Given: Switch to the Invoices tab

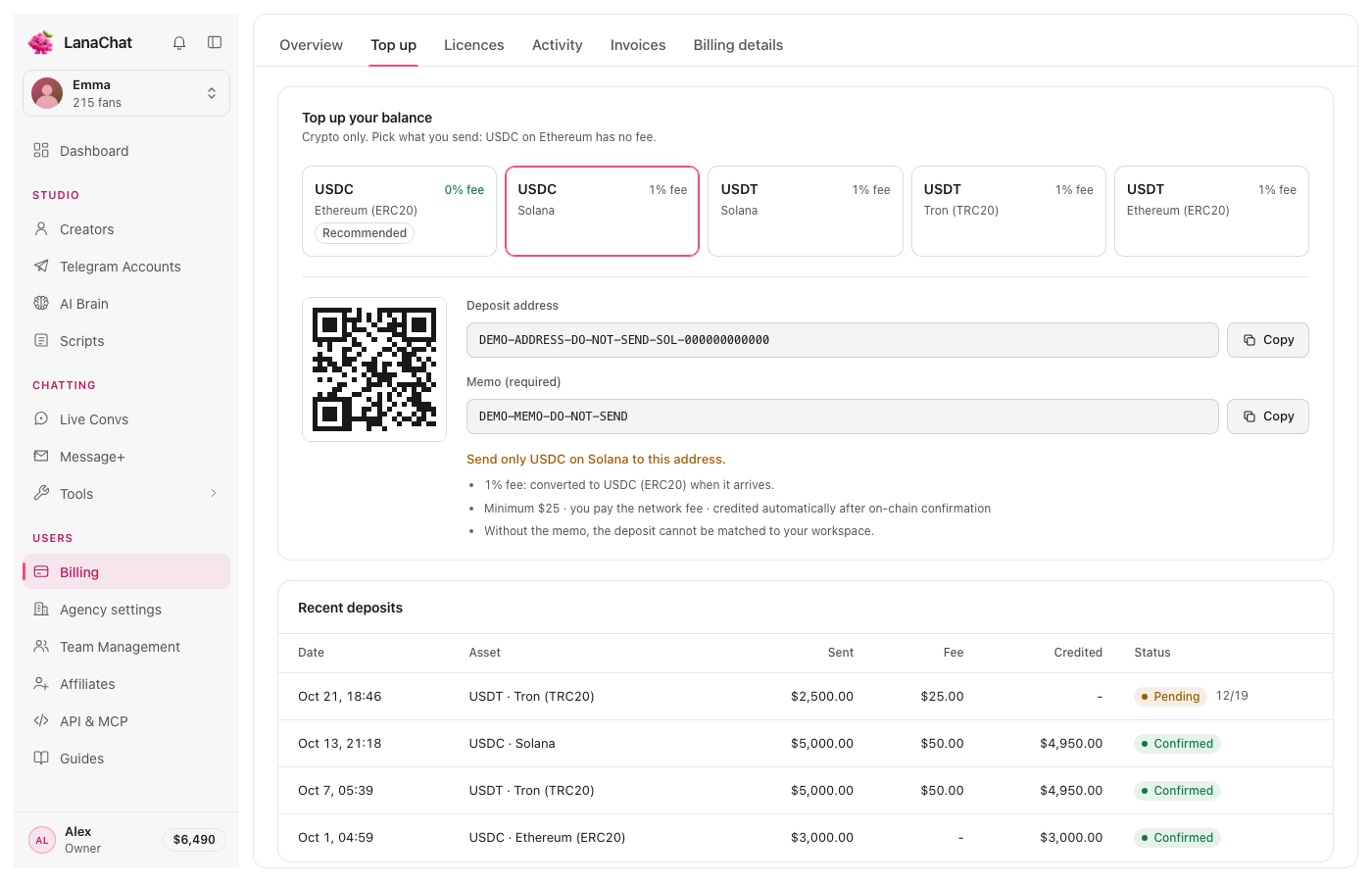Looking at the screenshot, I should coord(638,45).
